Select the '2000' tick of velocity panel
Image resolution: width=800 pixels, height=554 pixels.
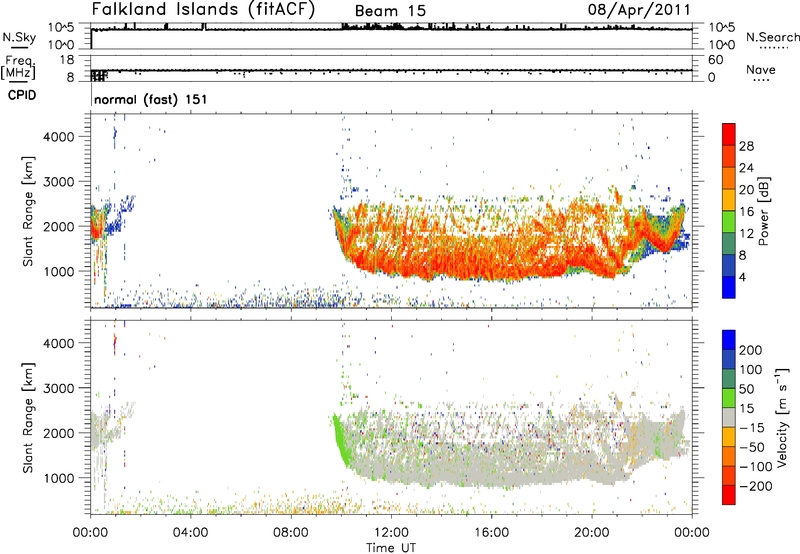(x=58, y=433)
